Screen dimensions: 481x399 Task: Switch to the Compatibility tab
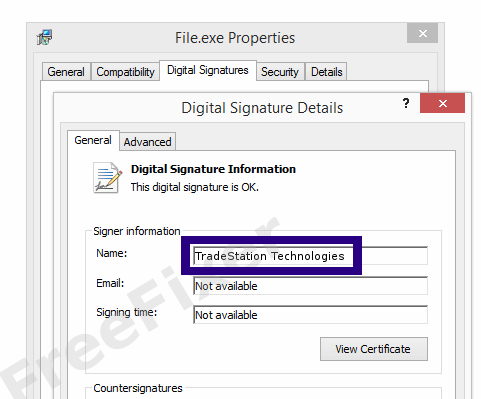[125, 72]
